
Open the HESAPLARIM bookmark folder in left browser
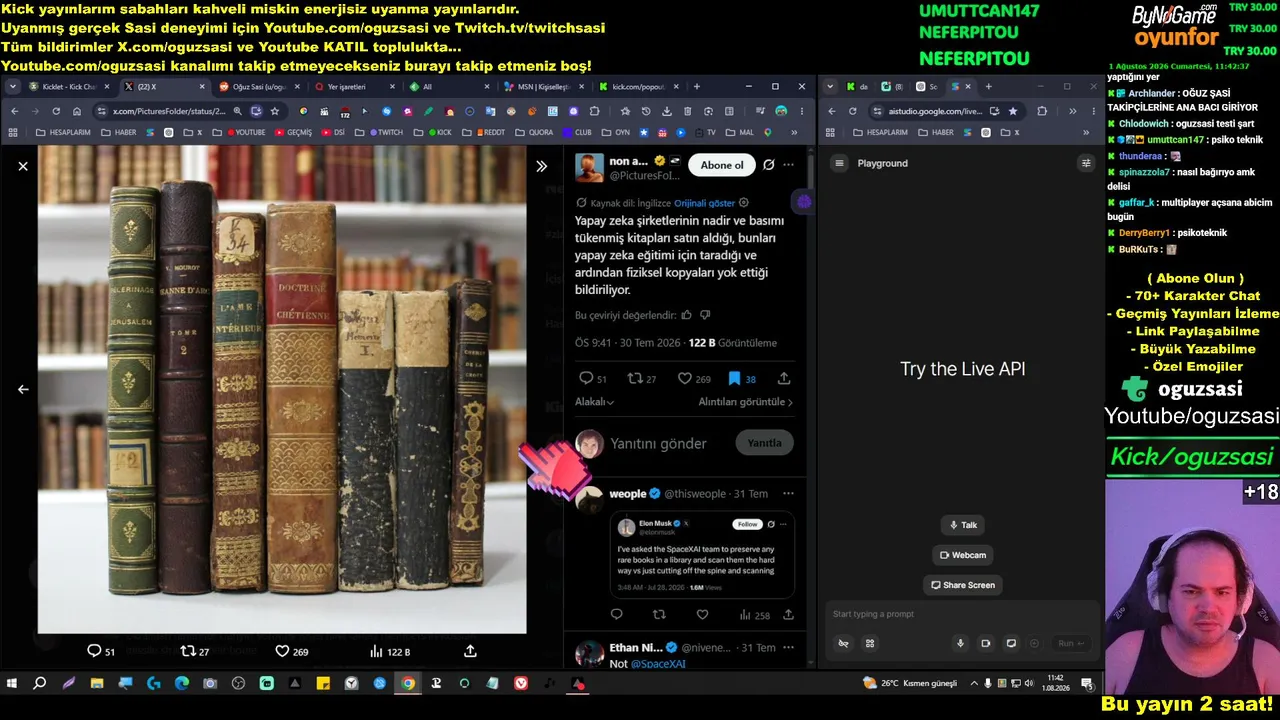[63, 132]
